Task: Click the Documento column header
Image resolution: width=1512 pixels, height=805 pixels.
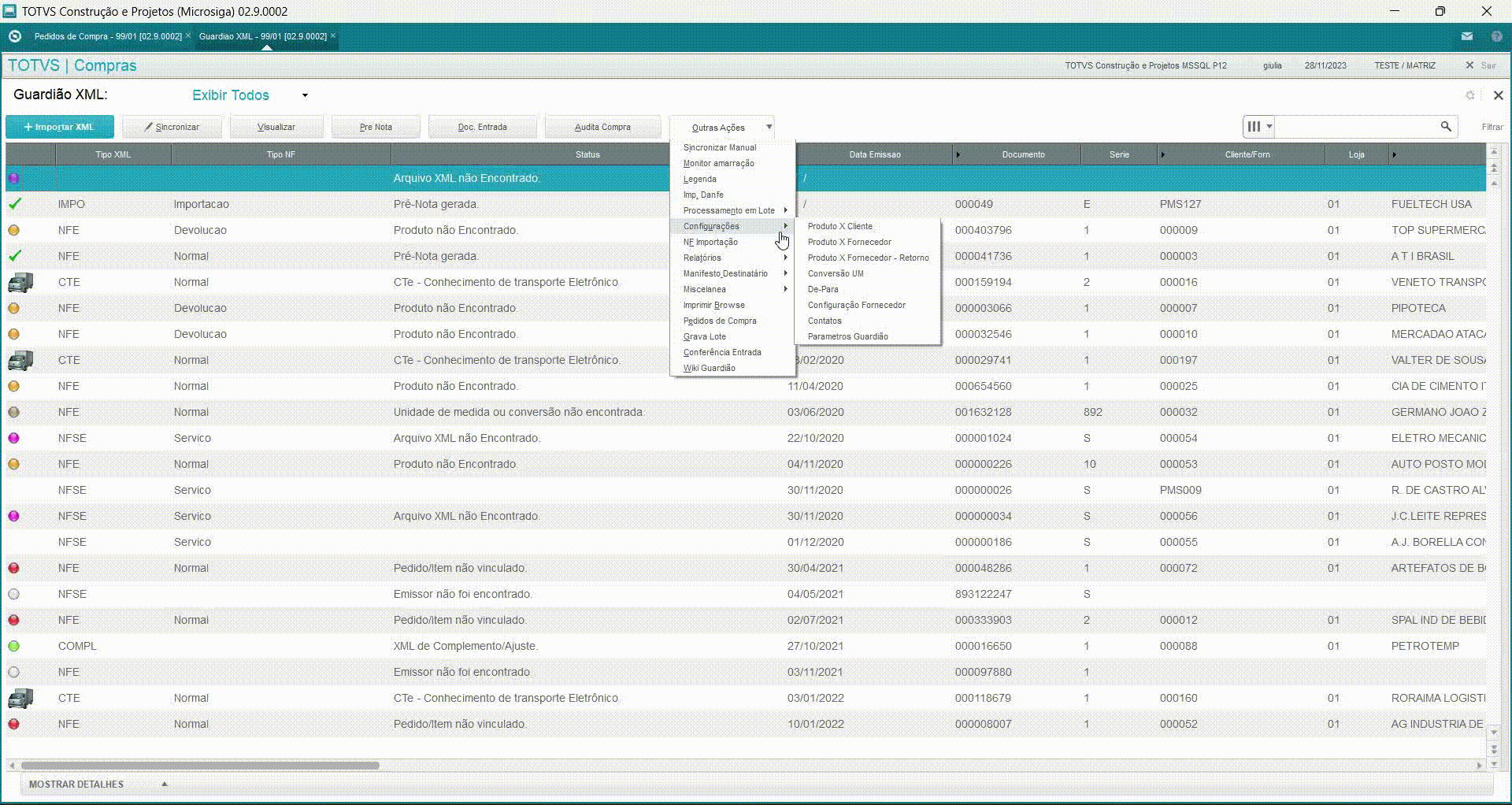Action: pos(1023,154)
